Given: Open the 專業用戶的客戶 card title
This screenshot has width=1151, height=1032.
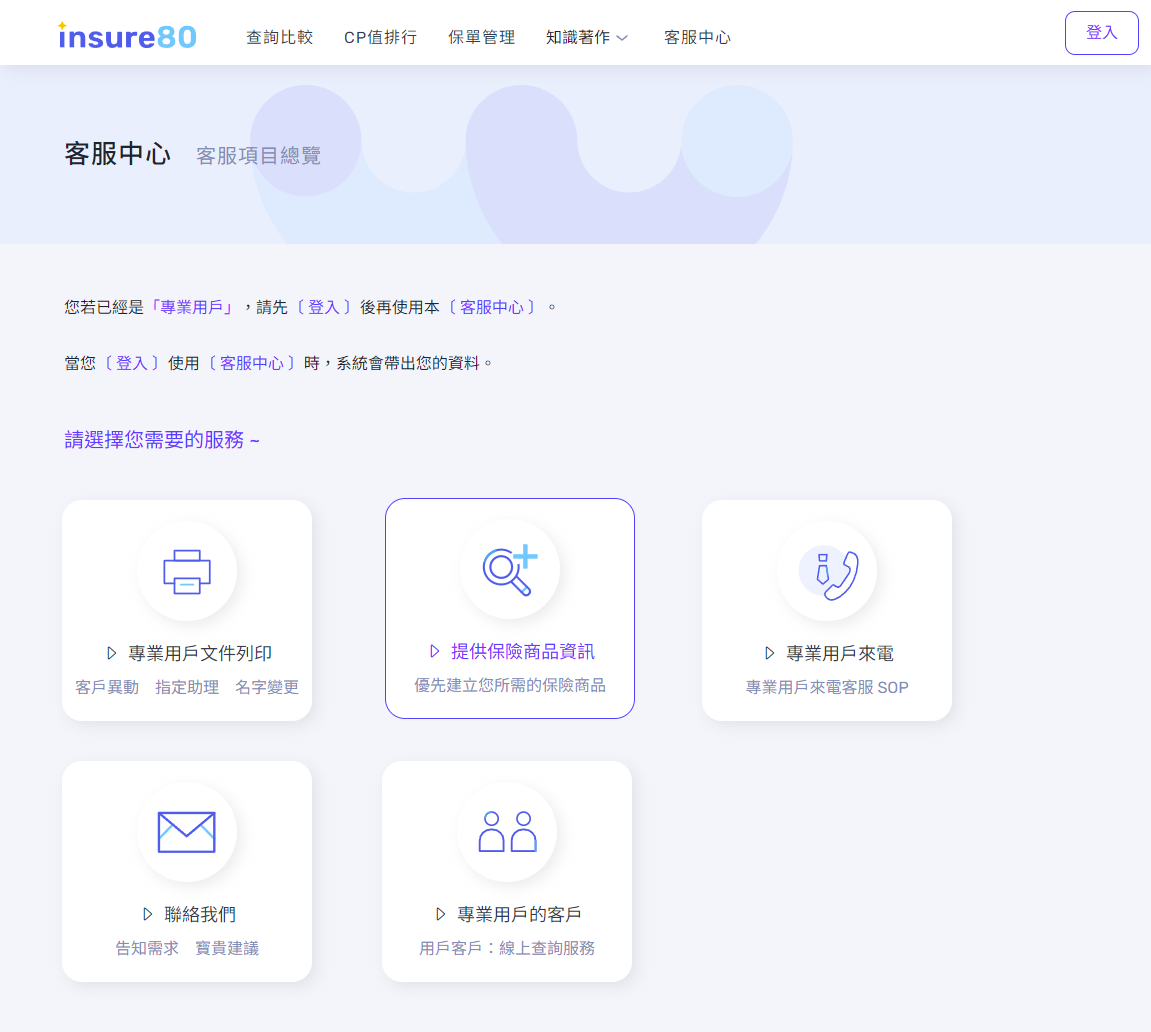Looking at the screenshot, I should pos(519,914).
